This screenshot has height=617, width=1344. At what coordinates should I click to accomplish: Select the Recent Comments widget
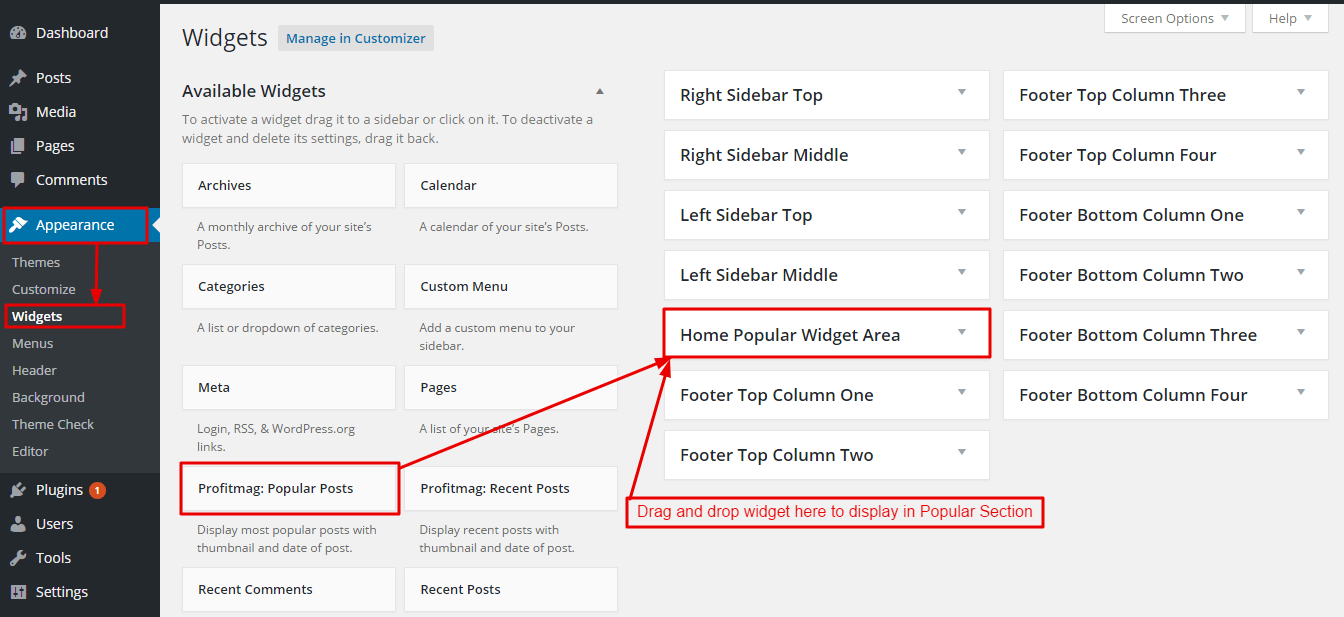click(x=289, y=590)
